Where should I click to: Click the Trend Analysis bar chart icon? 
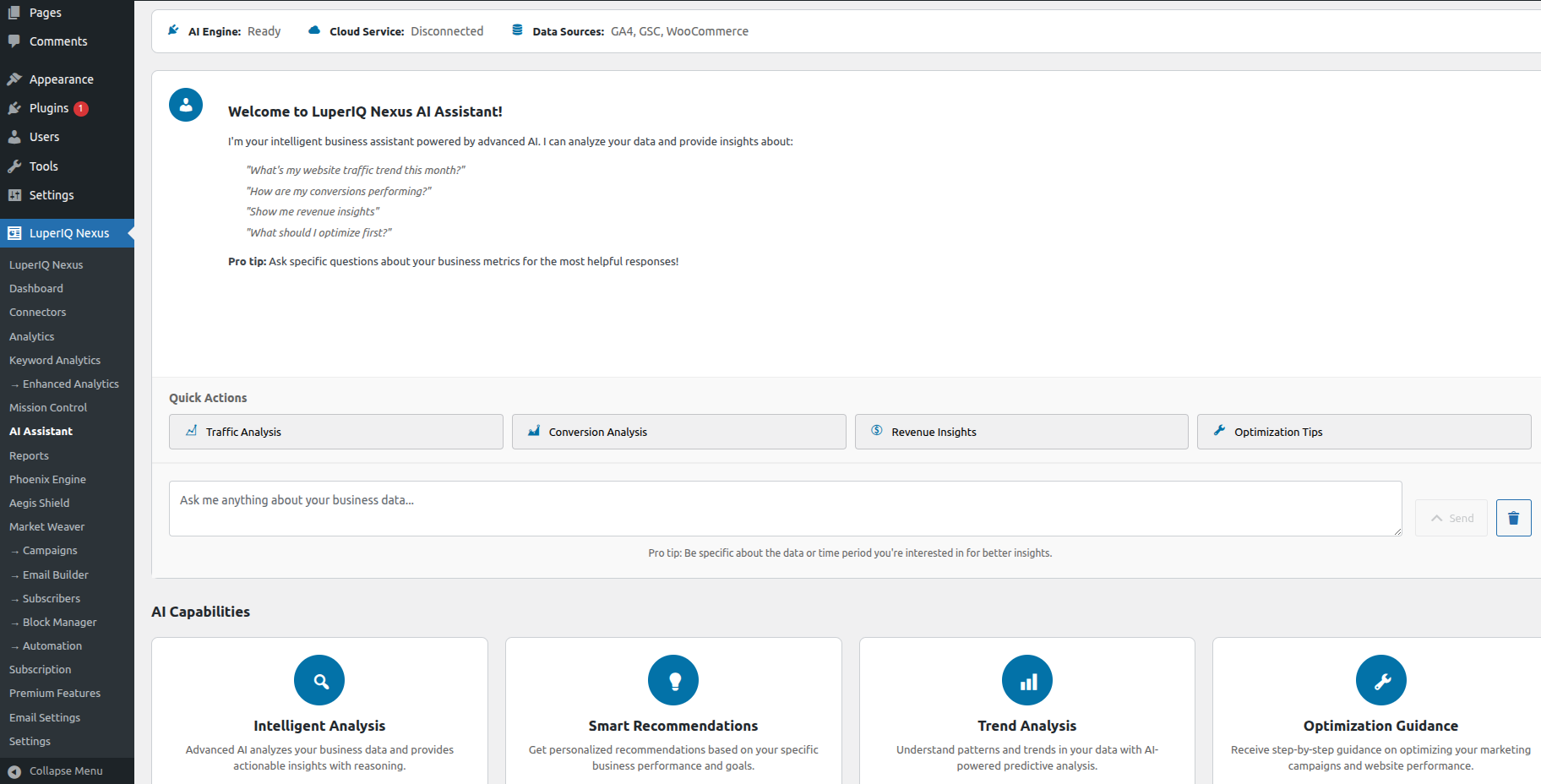[1026, 680]
